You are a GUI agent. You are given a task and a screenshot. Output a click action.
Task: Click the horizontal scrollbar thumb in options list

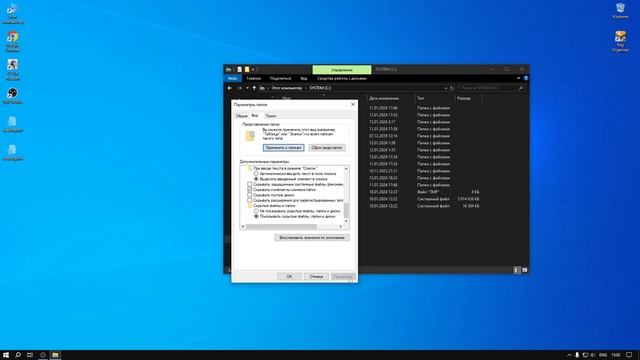281,227
